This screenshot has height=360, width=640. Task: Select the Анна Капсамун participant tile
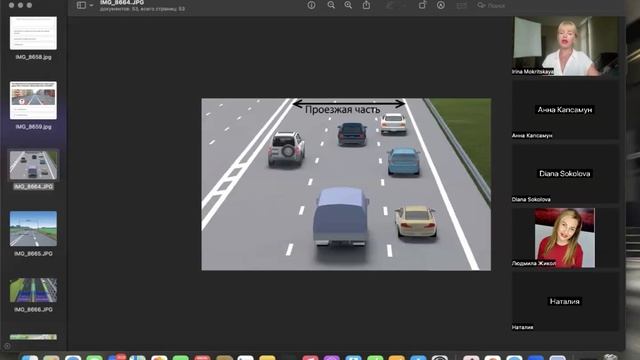coord(566,110)
